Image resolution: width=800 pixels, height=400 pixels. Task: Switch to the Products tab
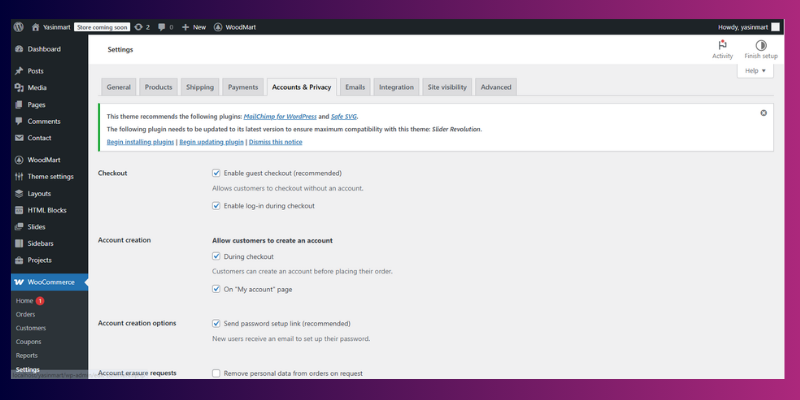[159, 87]
